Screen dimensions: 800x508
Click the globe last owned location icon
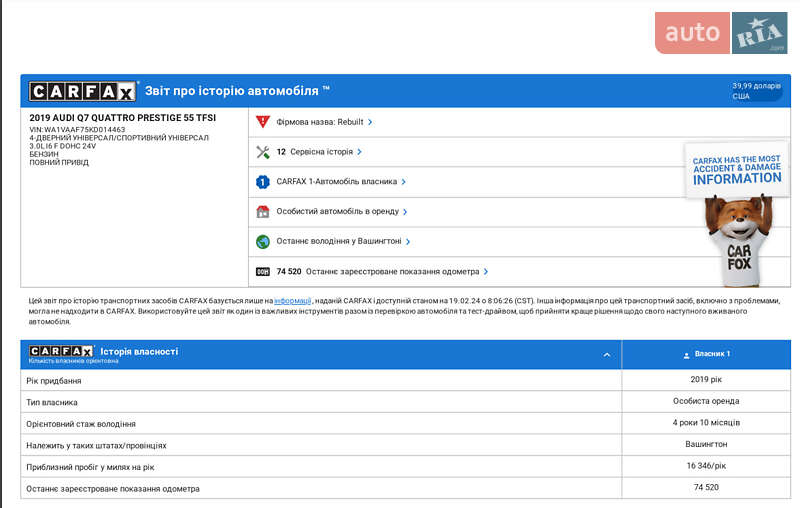(263, 241)
